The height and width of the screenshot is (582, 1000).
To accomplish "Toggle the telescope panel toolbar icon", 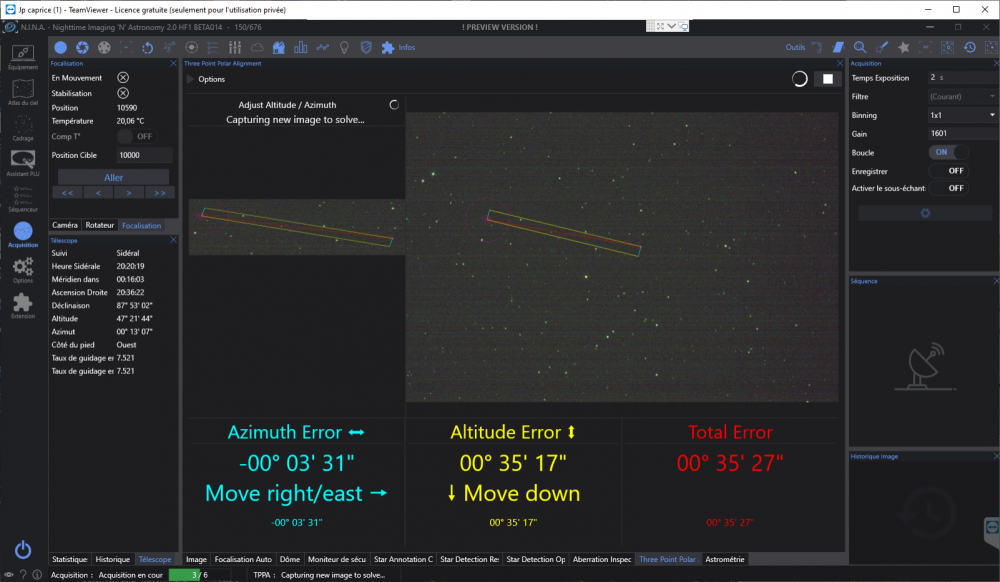I will 169,47.
